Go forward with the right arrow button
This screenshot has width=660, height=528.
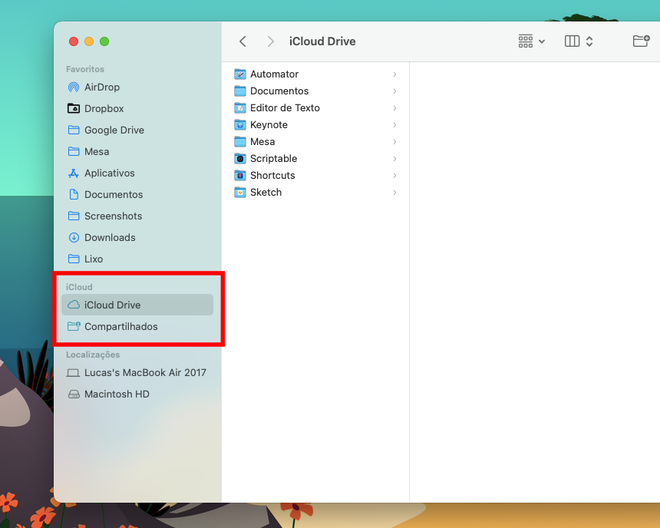pyautogui.click(x=271, y=41)
